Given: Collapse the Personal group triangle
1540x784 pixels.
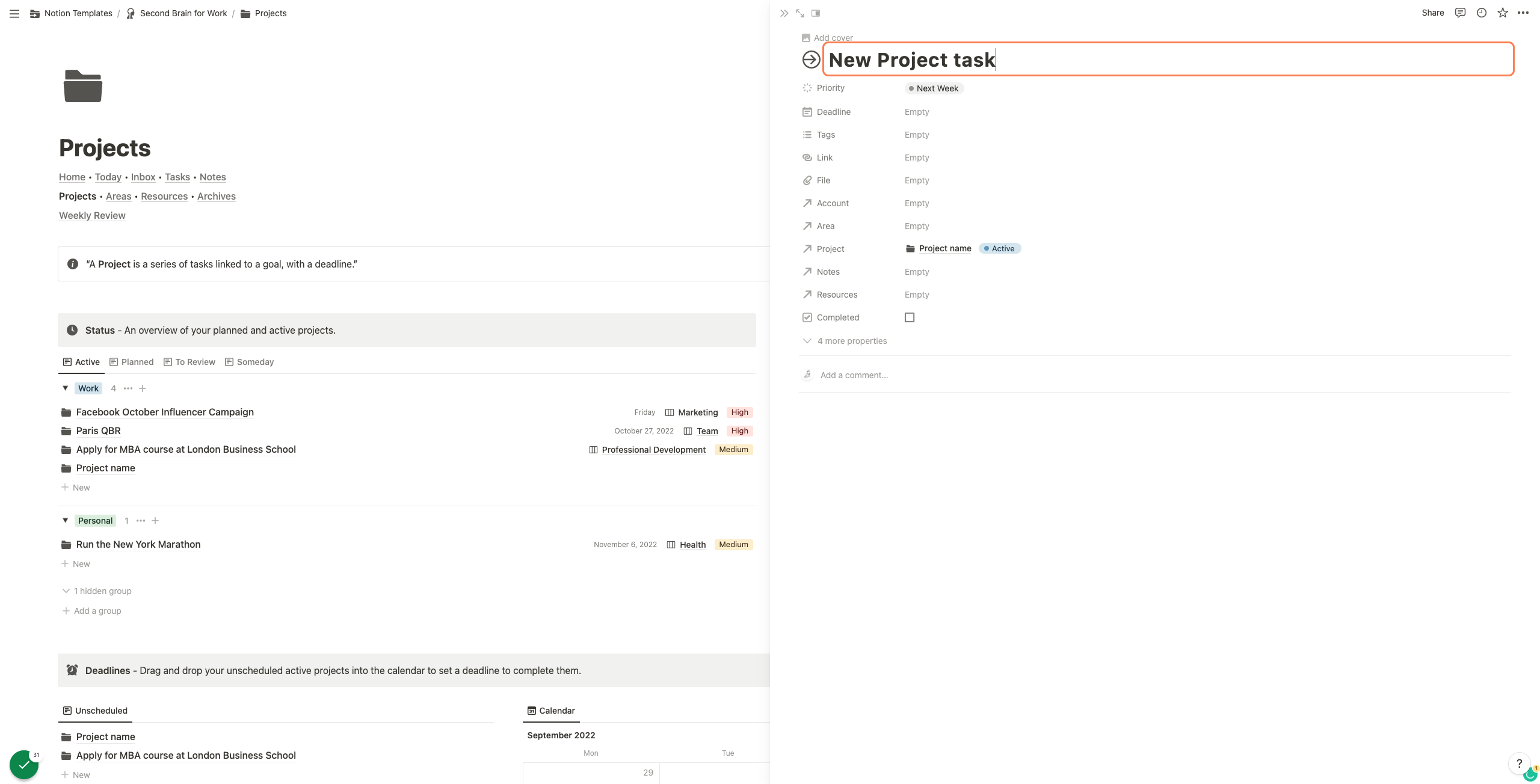Looking at the screenshot, I should coord(66,521).
